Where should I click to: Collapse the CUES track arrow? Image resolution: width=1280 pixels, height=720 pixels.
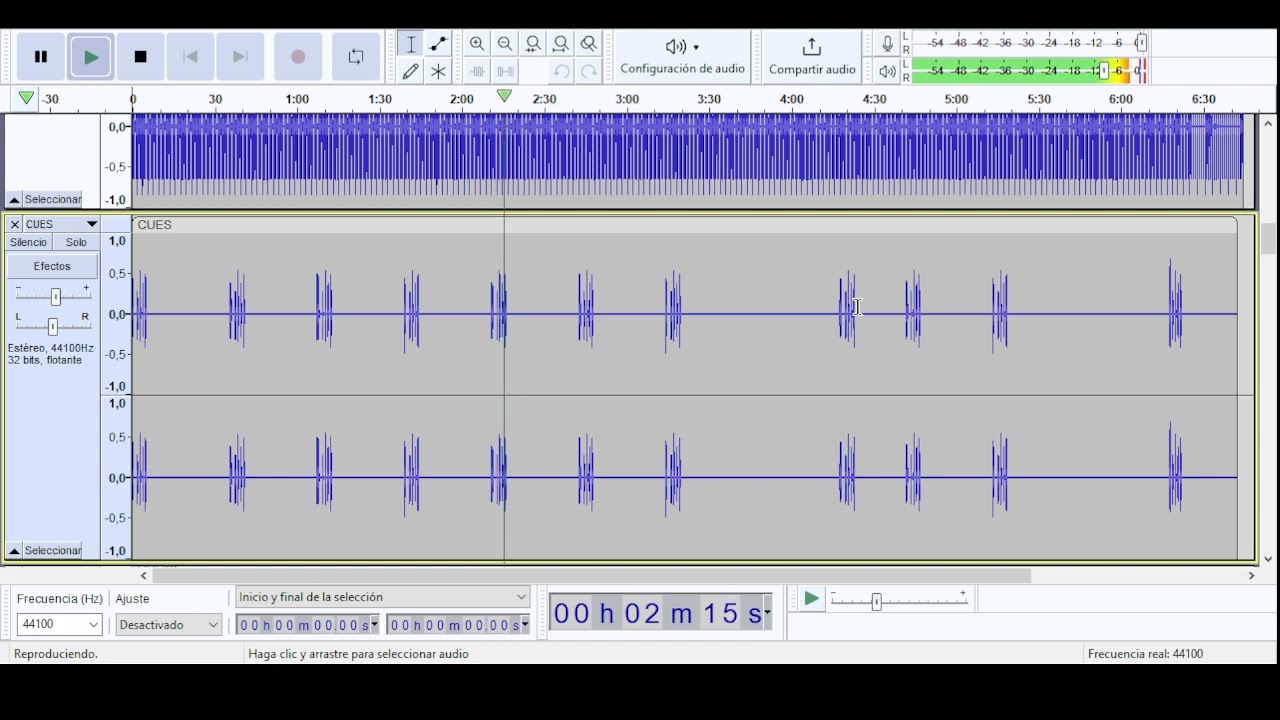point(14,551)
